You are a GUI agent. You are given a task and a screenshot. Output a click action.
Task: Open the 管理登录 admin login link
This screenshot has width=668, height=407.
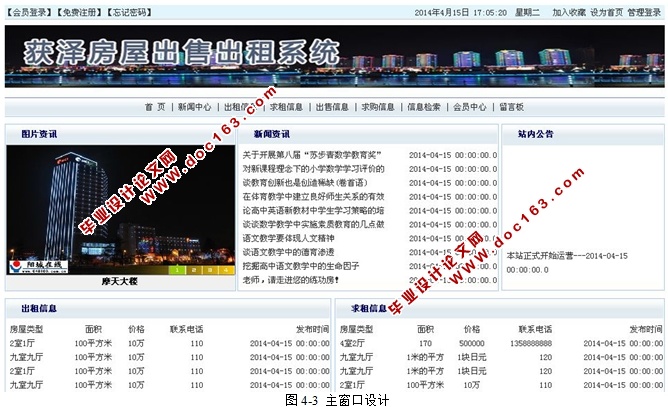(x=644, y=13)
